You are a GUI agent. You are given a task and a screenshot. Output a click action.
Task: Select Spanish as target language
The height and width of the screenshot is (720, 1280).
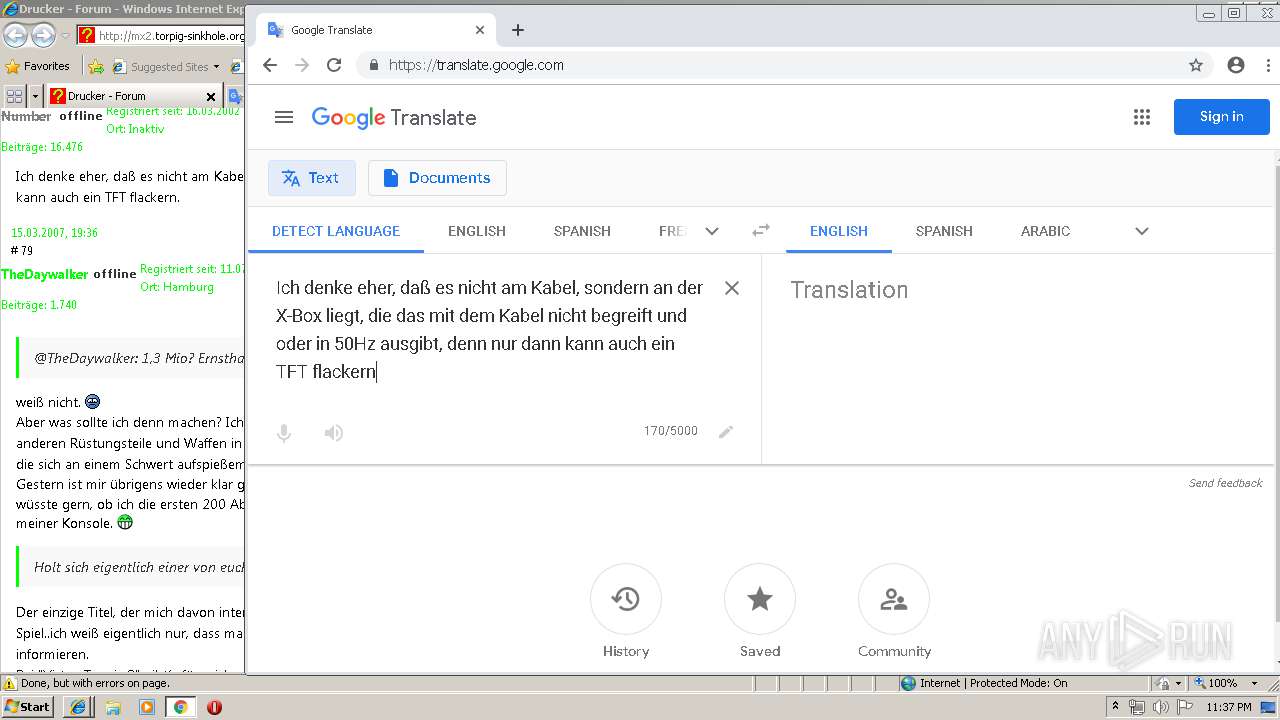[944, 231]
